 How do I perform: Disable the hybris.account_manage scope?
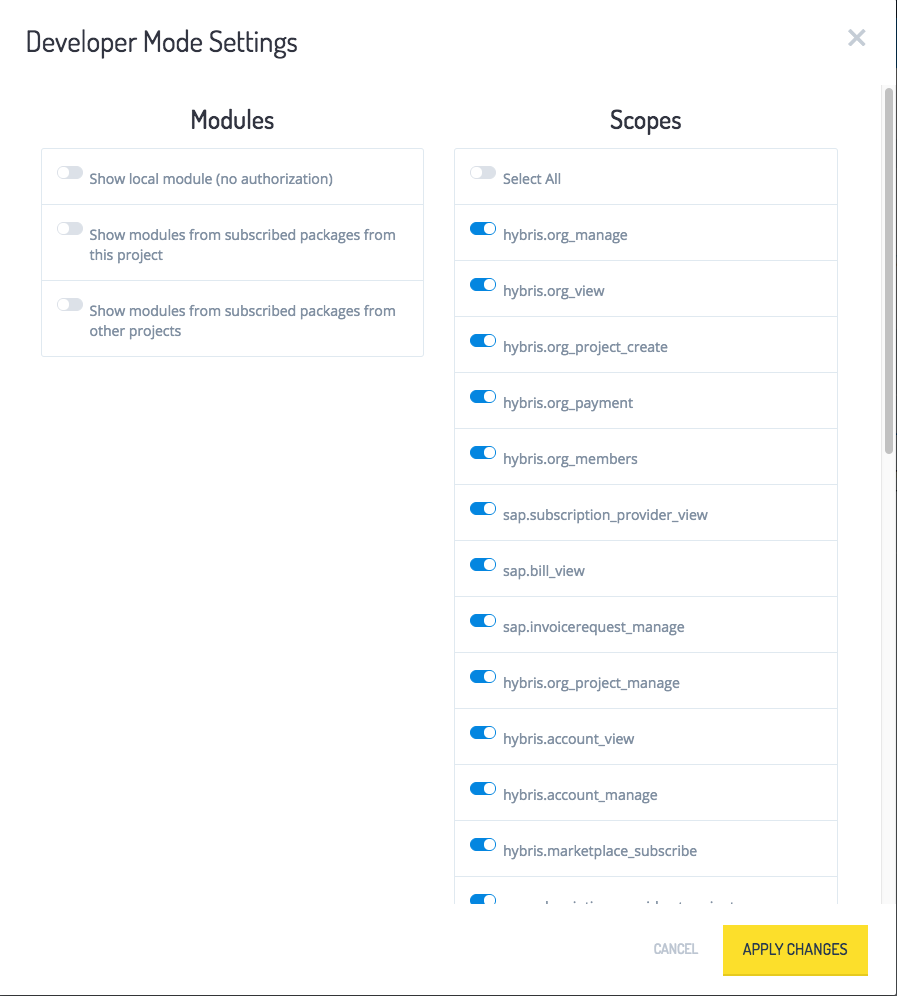[482, 788]
